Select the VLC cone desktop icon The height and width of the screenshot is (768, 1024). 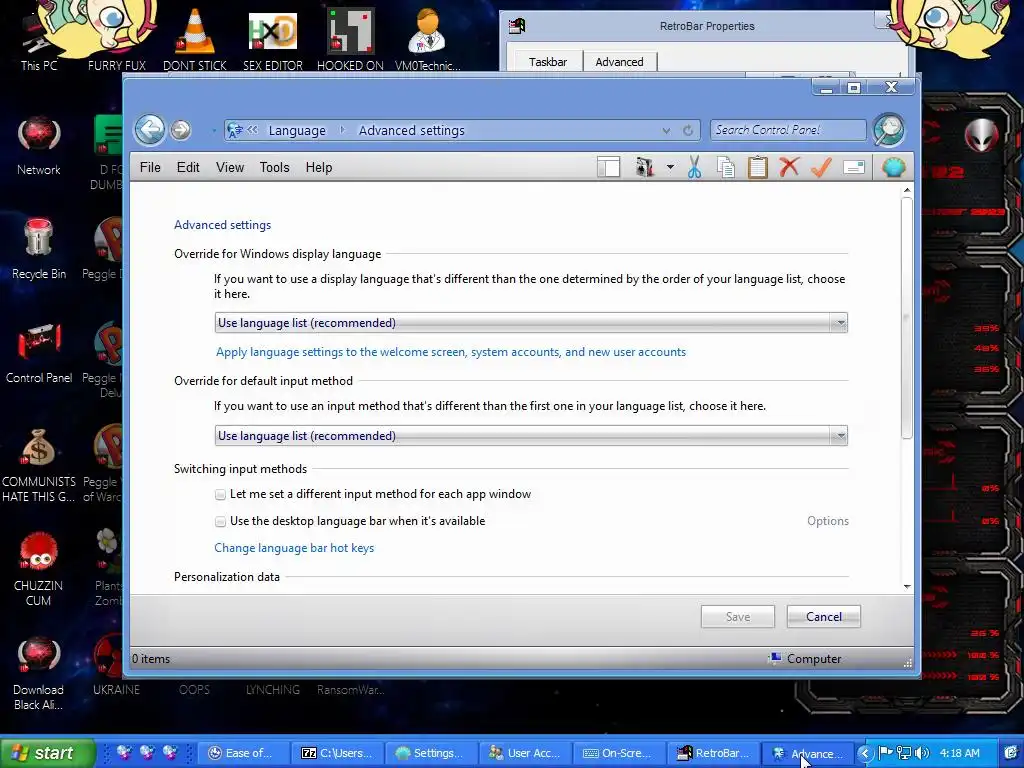tap(195, 39)
